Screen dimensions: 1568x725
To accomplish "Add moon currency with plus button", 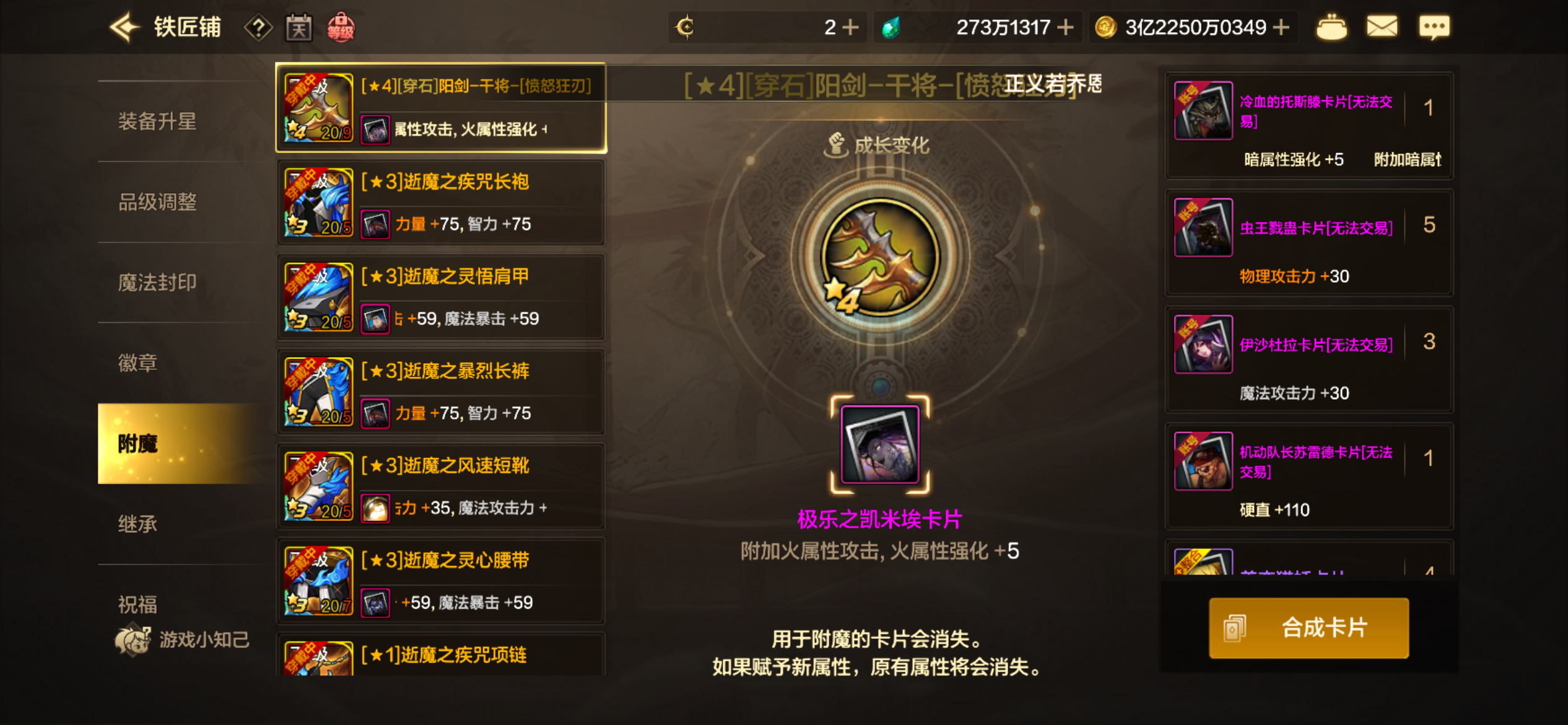I will 851,27.
